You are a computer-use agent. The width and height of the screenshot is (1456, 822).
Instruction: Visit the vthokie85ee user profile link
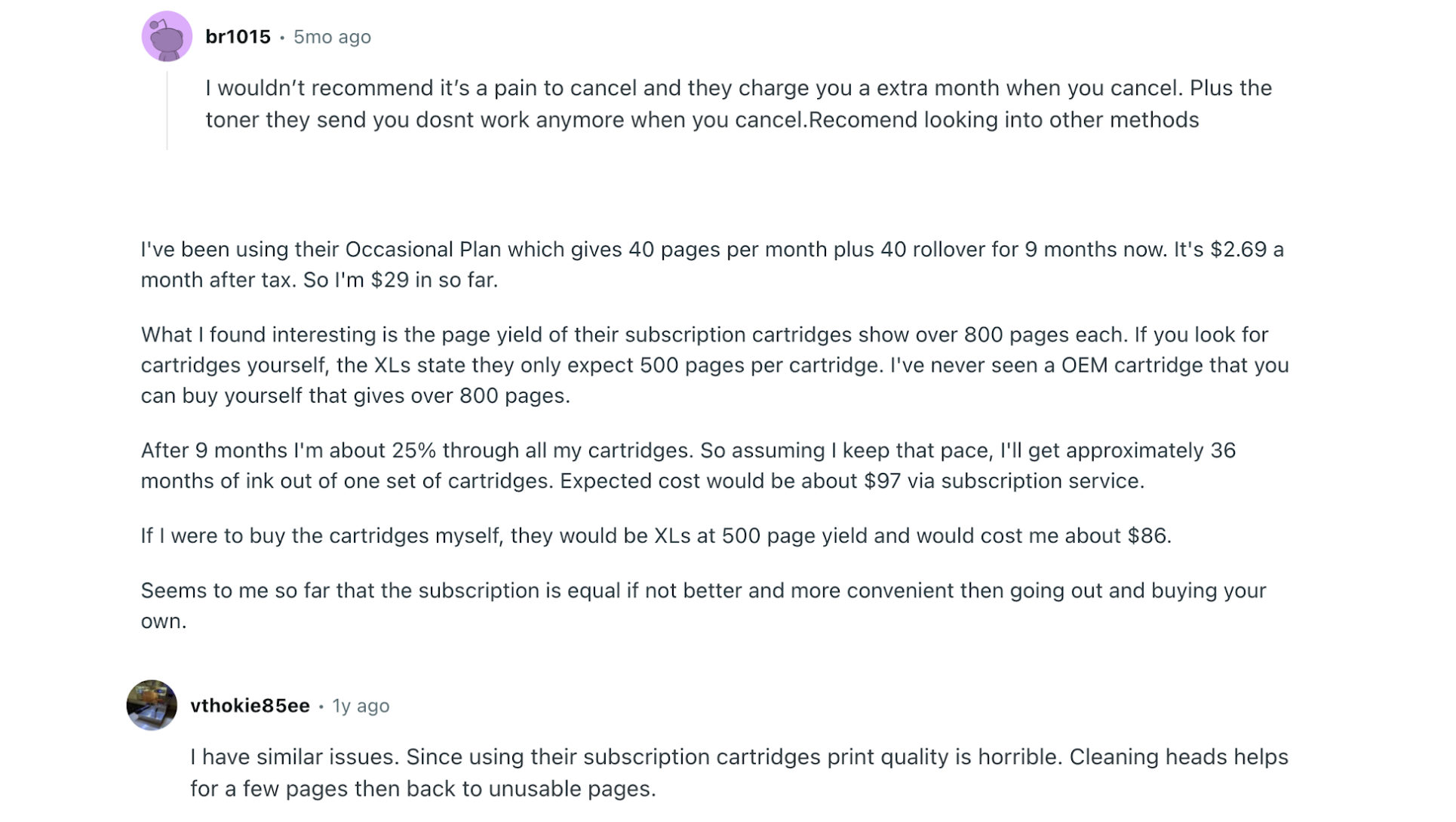coord(250,706)
